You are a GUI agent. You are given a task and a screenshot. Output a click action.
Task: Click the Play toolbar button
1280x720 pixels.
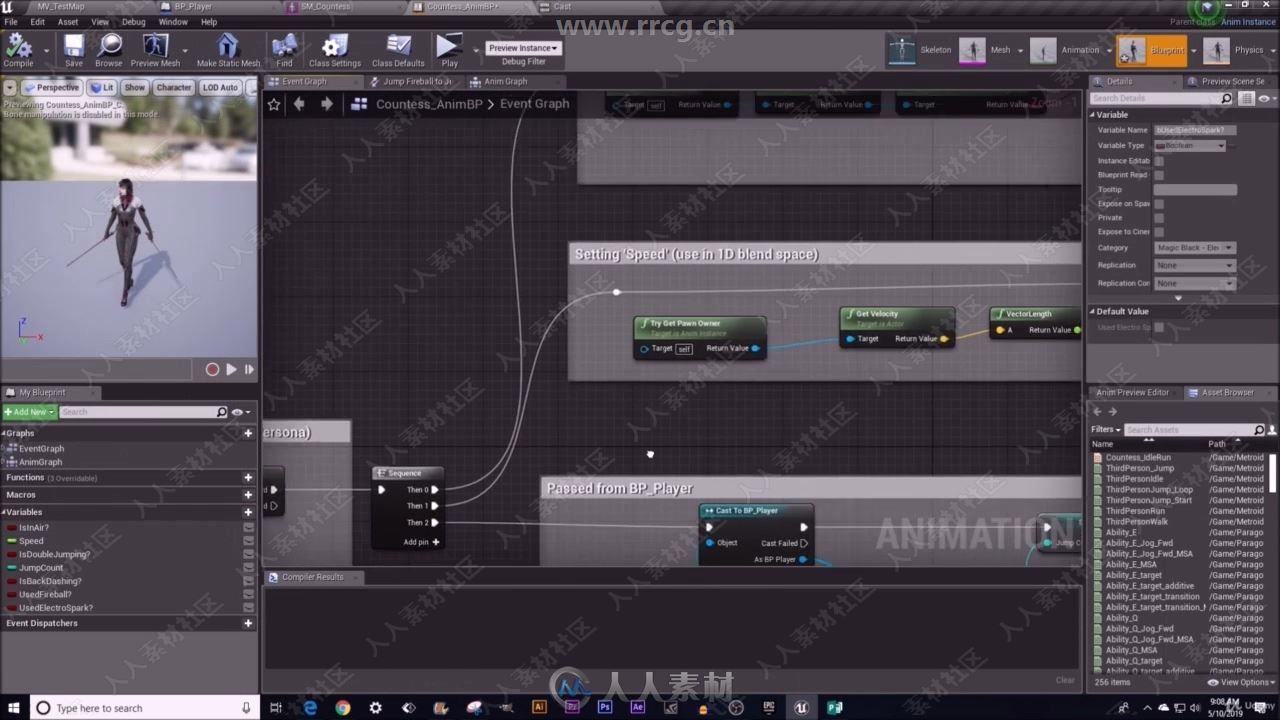tap(449, 50)
